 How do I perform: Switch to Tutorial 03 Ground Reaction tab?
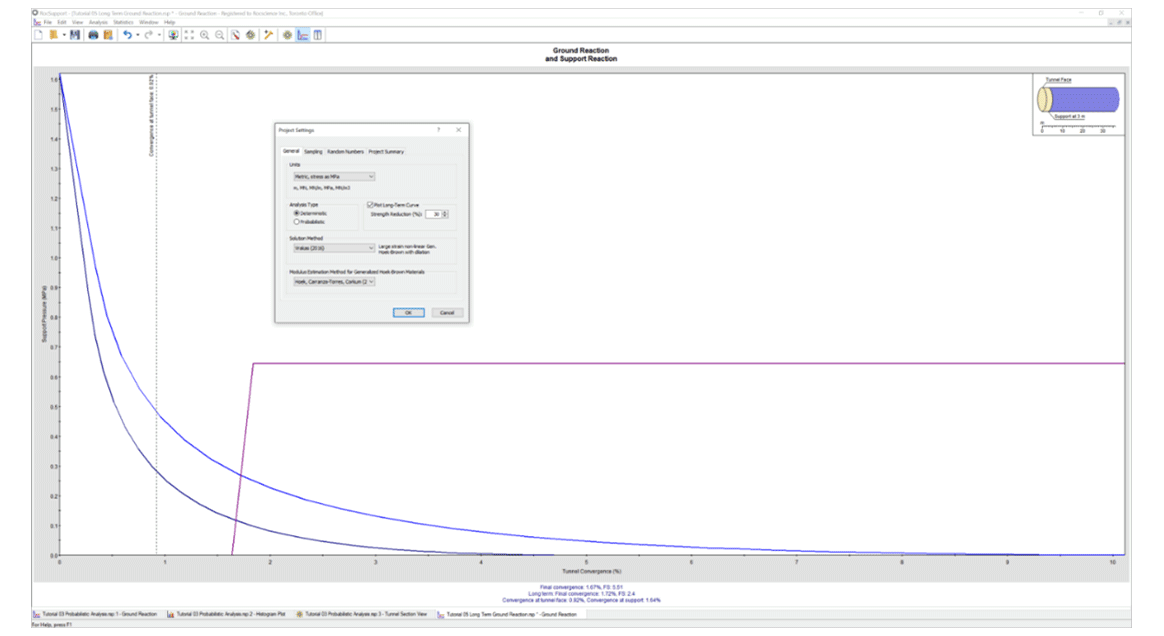pos(95,614)
